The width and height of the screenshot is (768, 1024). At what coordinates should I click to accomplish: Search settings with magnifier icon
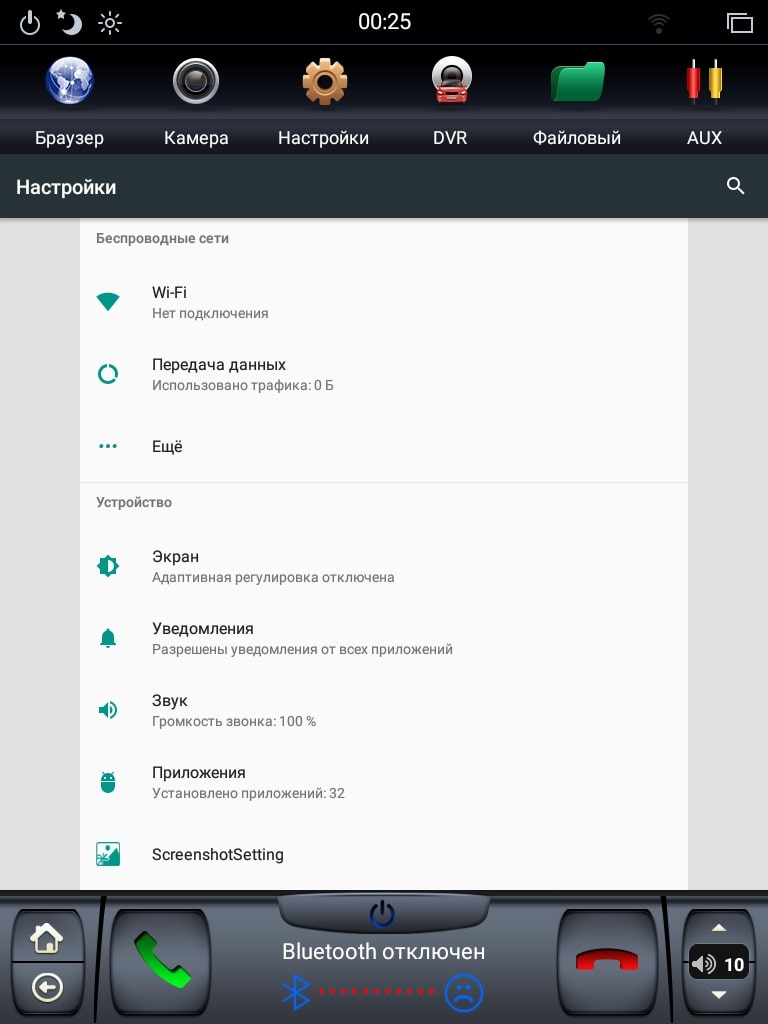click(x=735, y=186)
